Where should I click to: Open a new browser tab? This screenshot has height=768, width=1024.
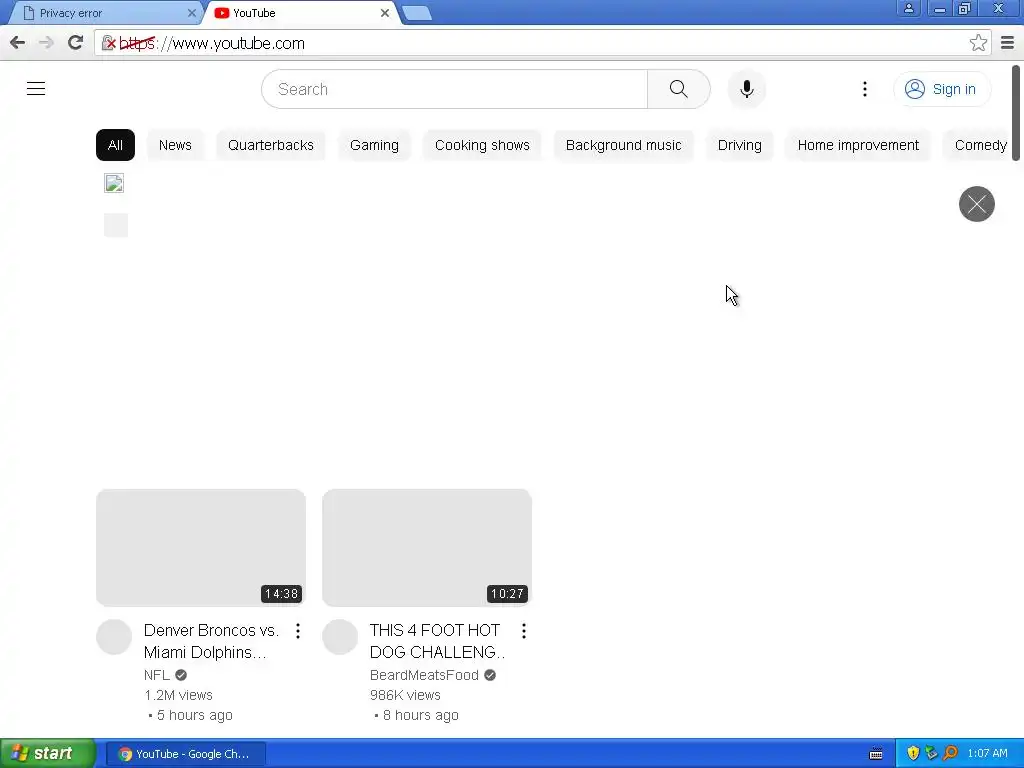pos(417,13)
